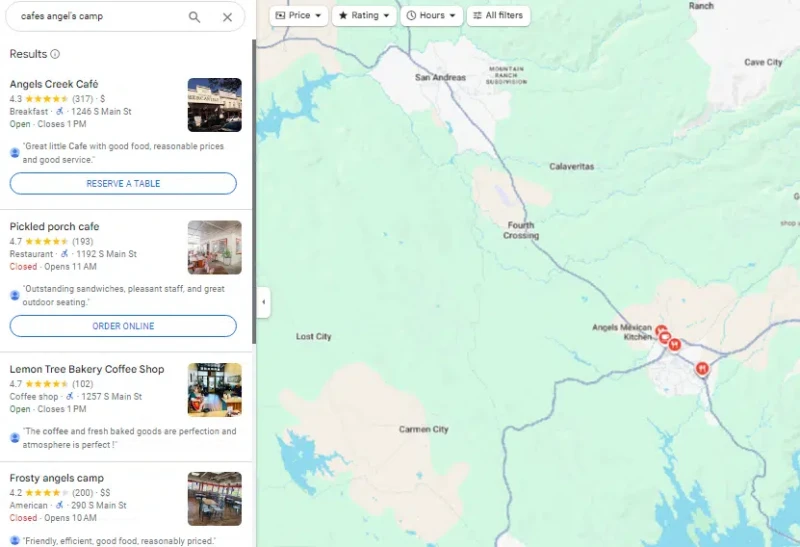Click reviewer avatar by 'Outstanding sandwiches' review
Screen dimensions: 800x547
15,295
